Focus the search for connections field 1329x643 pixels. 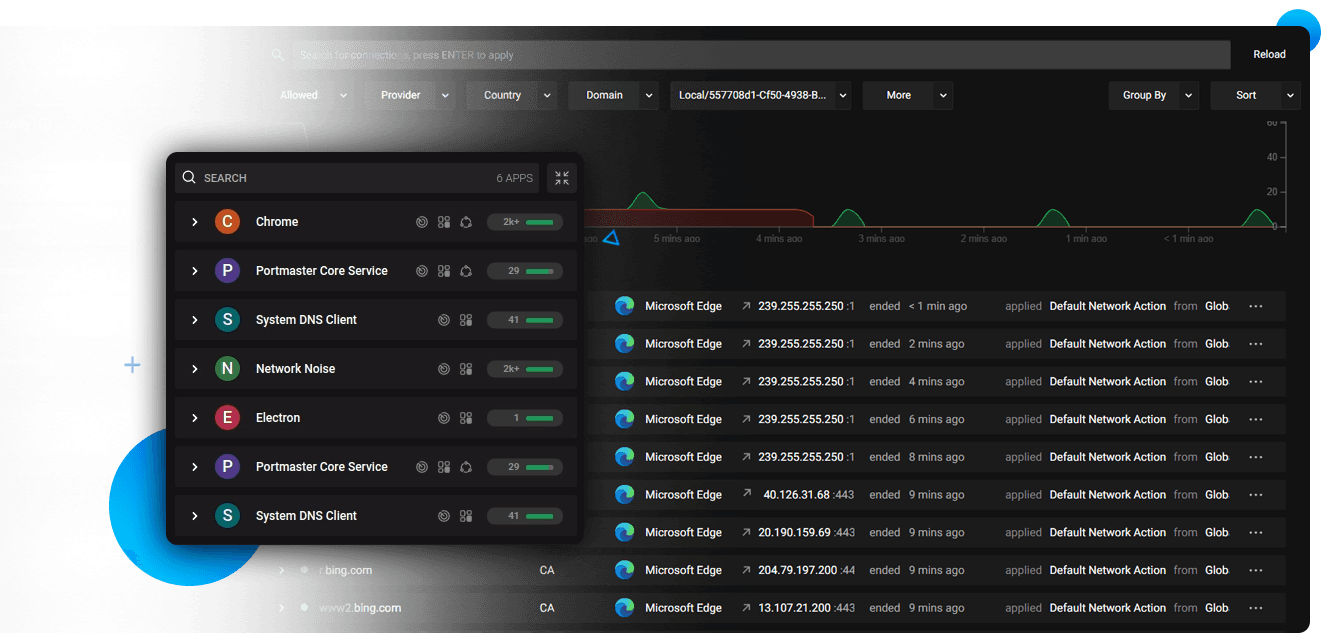pos(760,55)
